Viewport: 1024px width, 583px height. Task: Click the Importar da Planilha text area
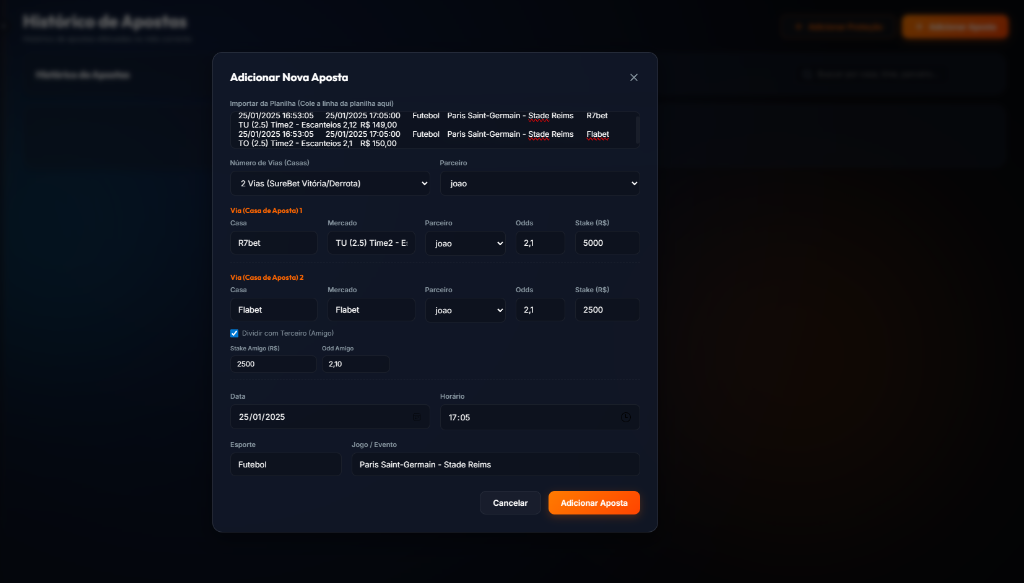point(434,129)
